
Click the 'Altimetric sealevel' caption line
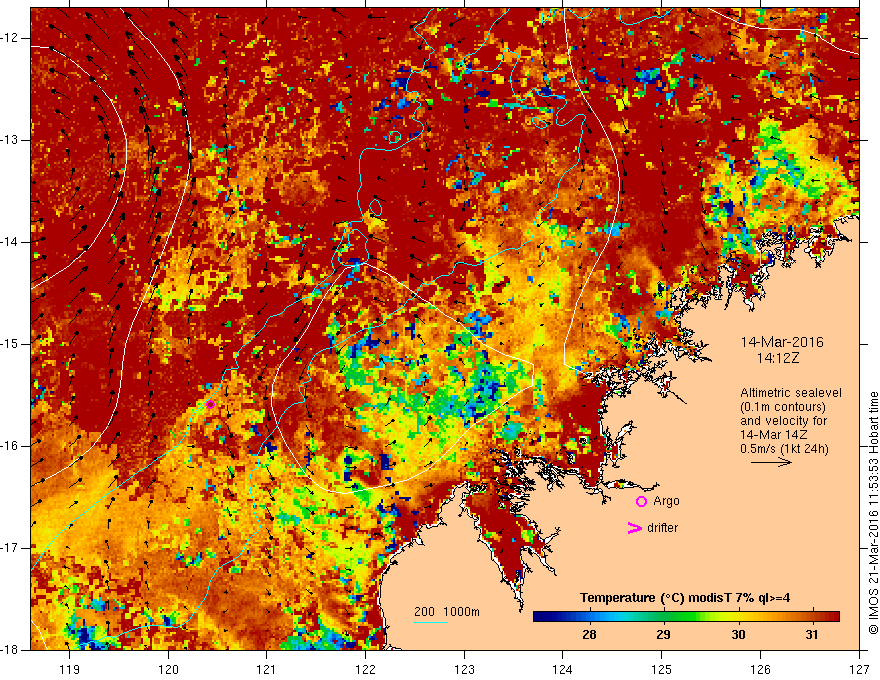(x=791, y=393)
